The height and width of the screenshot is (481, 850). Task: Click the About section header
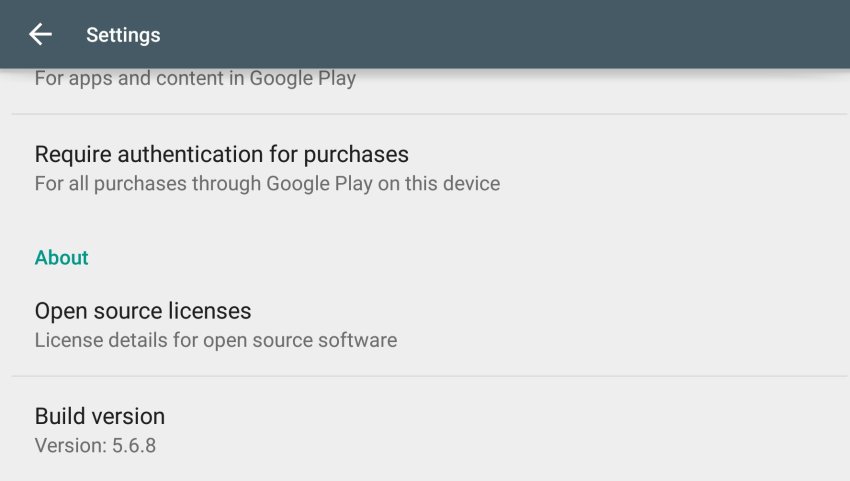click(x=62, y=258)
